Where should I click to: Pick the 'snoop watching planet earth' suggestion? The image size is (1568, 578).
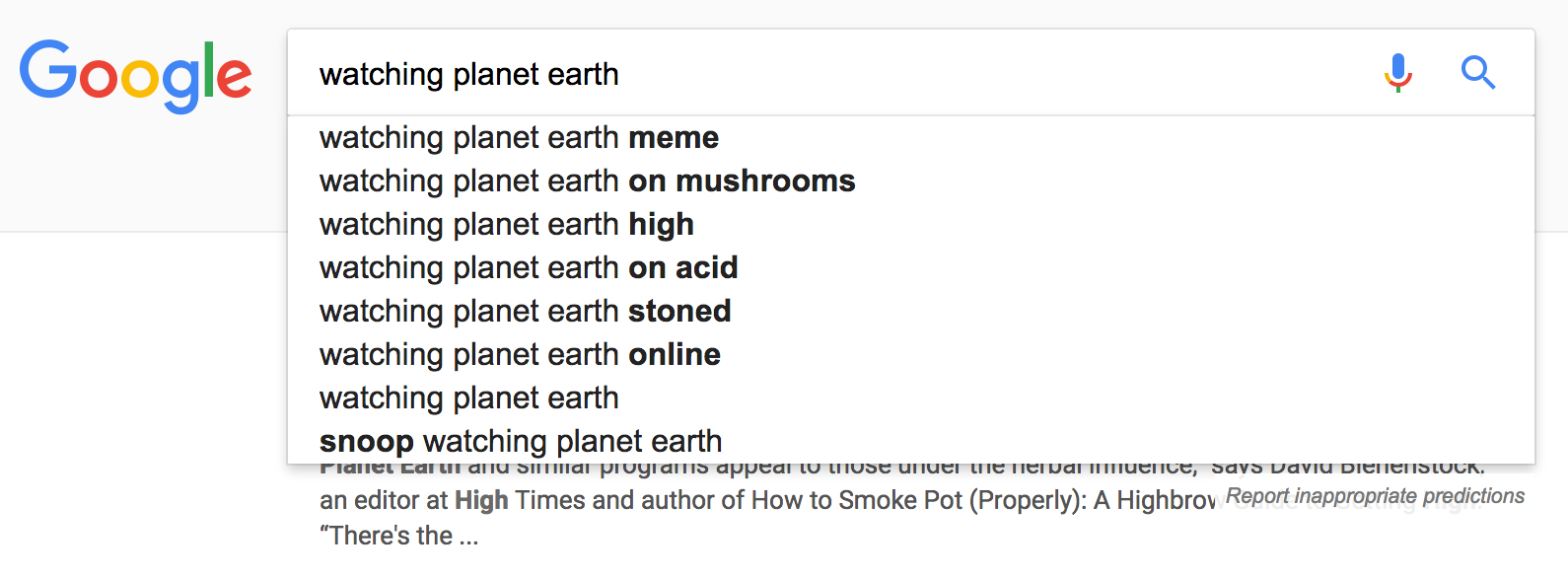[x=910, y=441]
